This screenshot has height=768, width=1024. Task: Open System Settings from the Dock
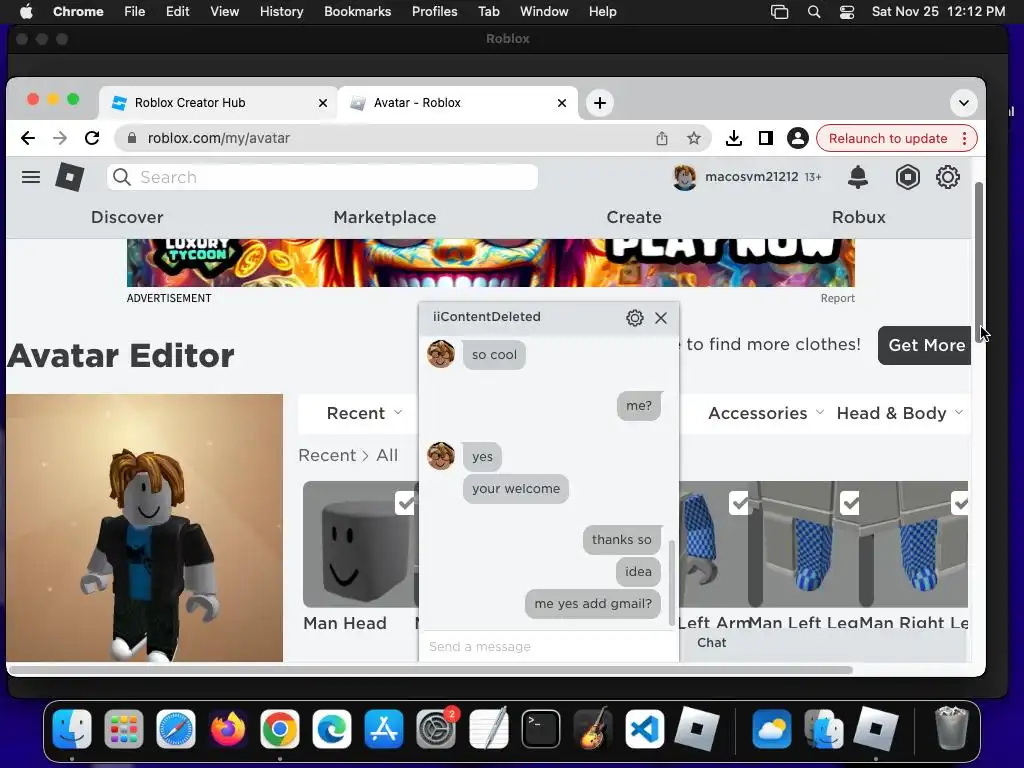click(x=436, y=729)
